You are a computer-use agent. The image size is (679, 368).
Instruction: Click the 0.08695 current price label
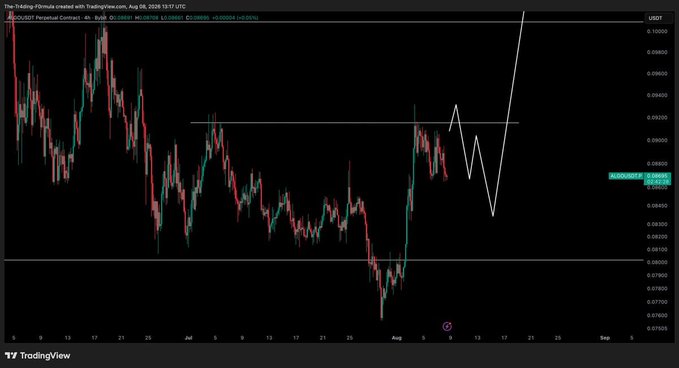click(657, 176)
